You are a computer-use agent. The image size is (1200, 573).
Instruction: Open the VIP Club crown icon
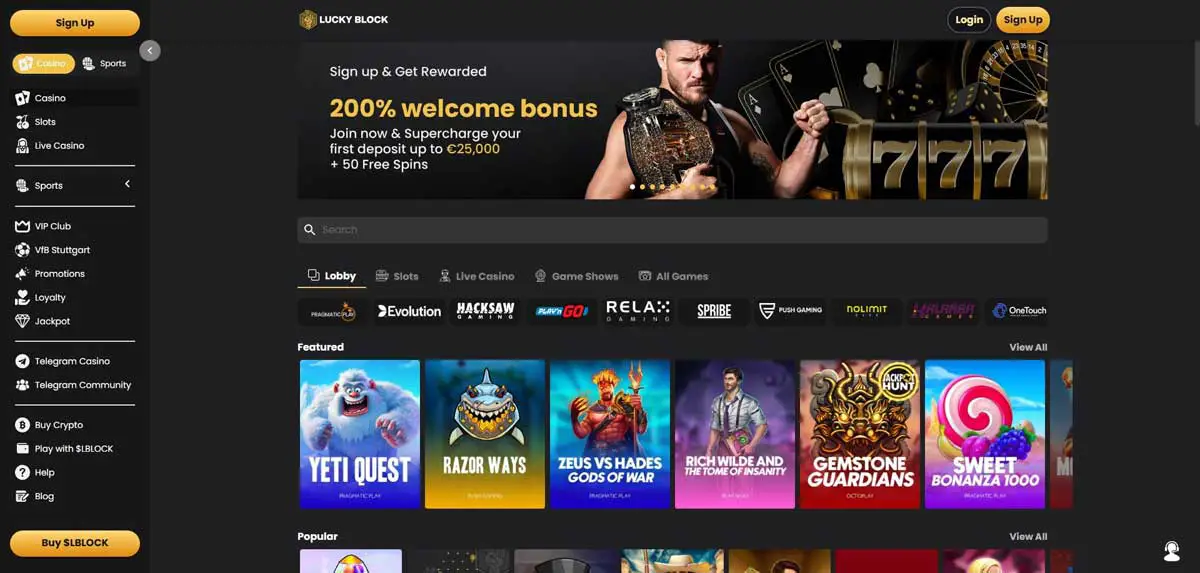[23, 226]
